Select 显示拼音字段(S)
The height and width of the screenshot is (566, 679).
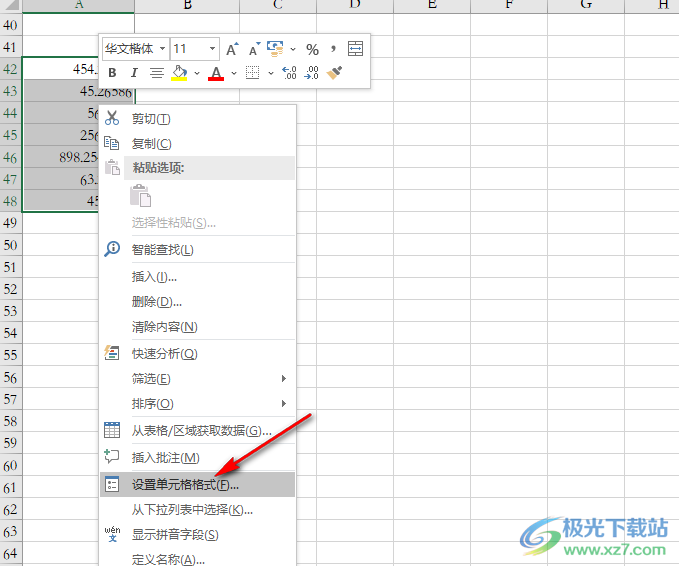pyautogui.click(x=197, y=534)
